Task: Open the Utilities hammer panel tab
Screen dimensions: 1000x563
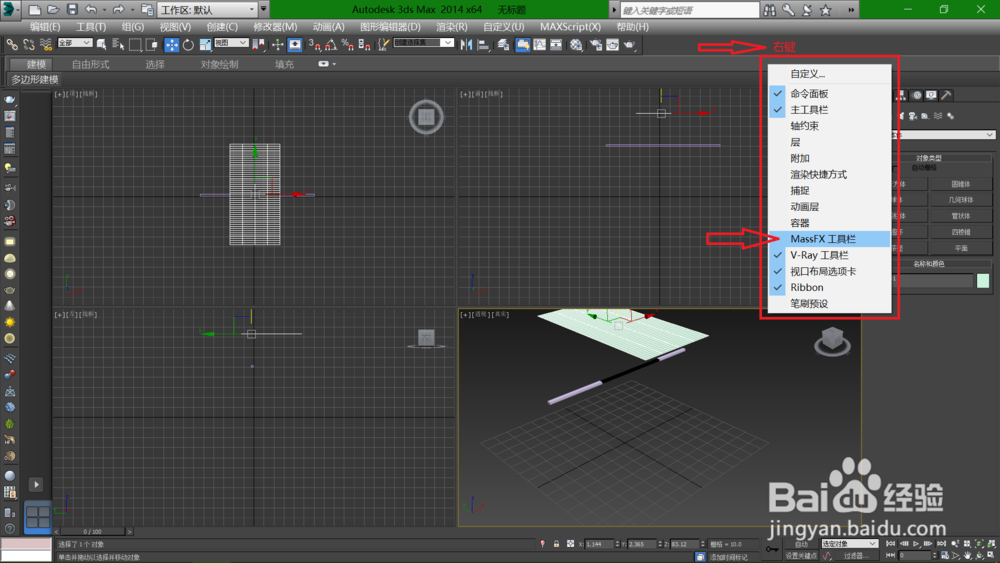Action: coord(946,95)
